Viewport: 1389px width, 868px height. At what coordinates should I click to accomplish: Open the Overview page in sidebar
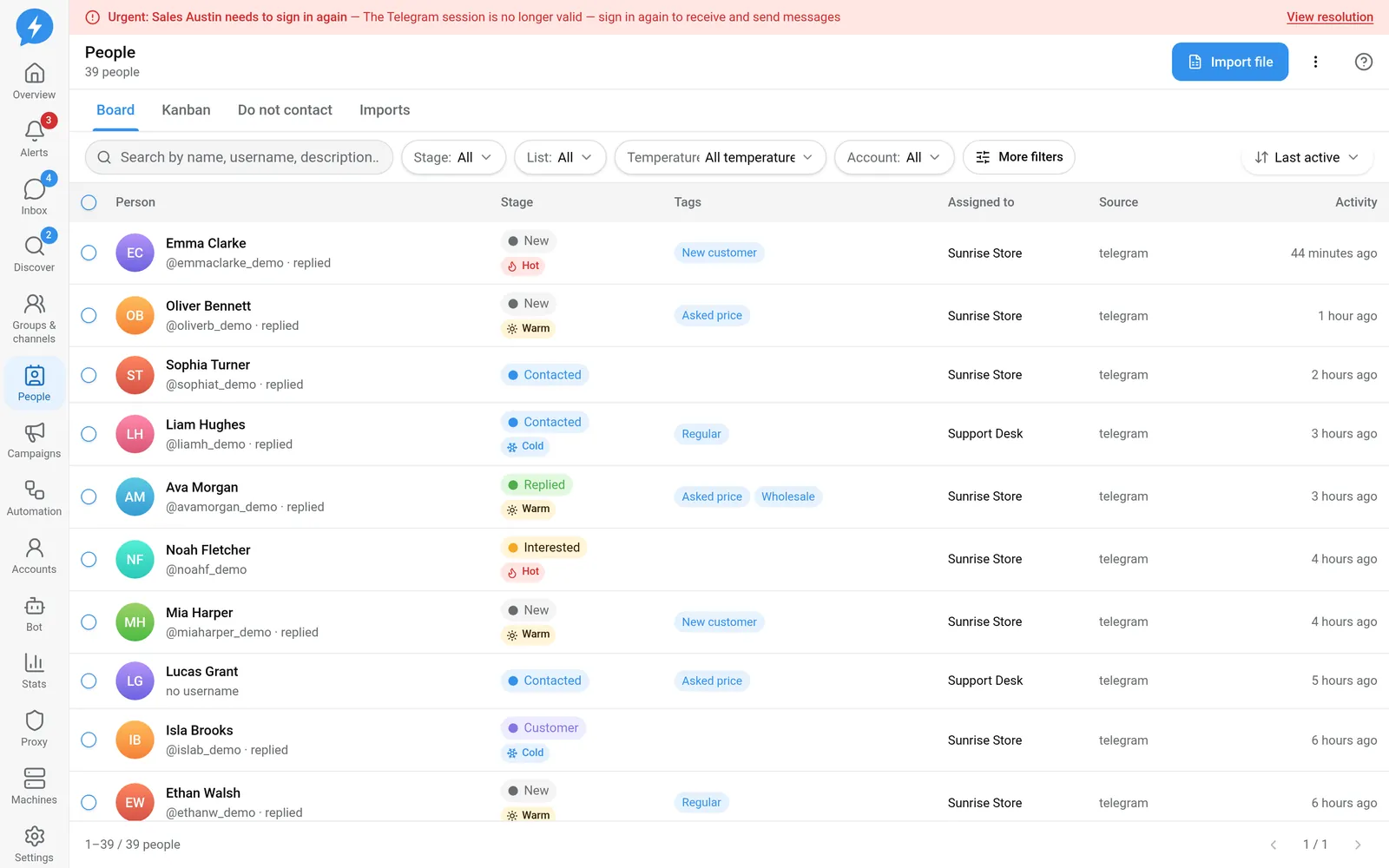(34, 82)
